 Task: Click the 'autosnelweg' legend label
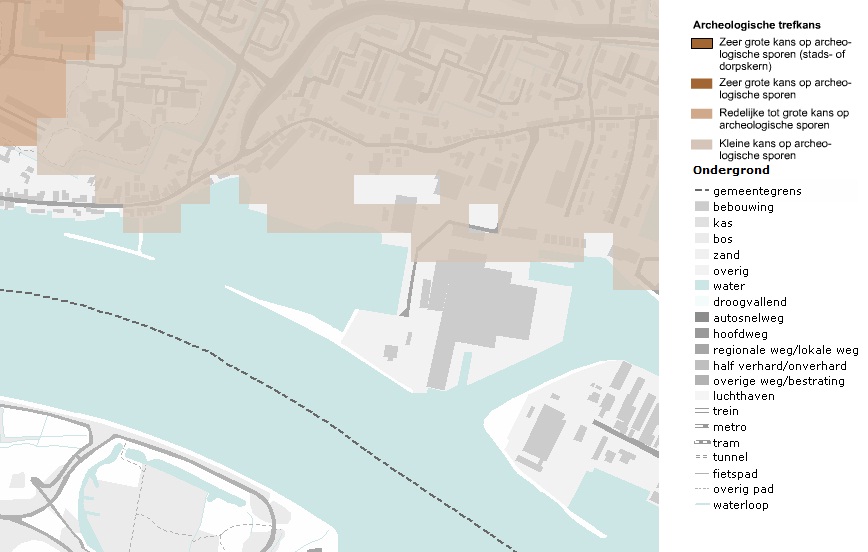coord(748,318)
